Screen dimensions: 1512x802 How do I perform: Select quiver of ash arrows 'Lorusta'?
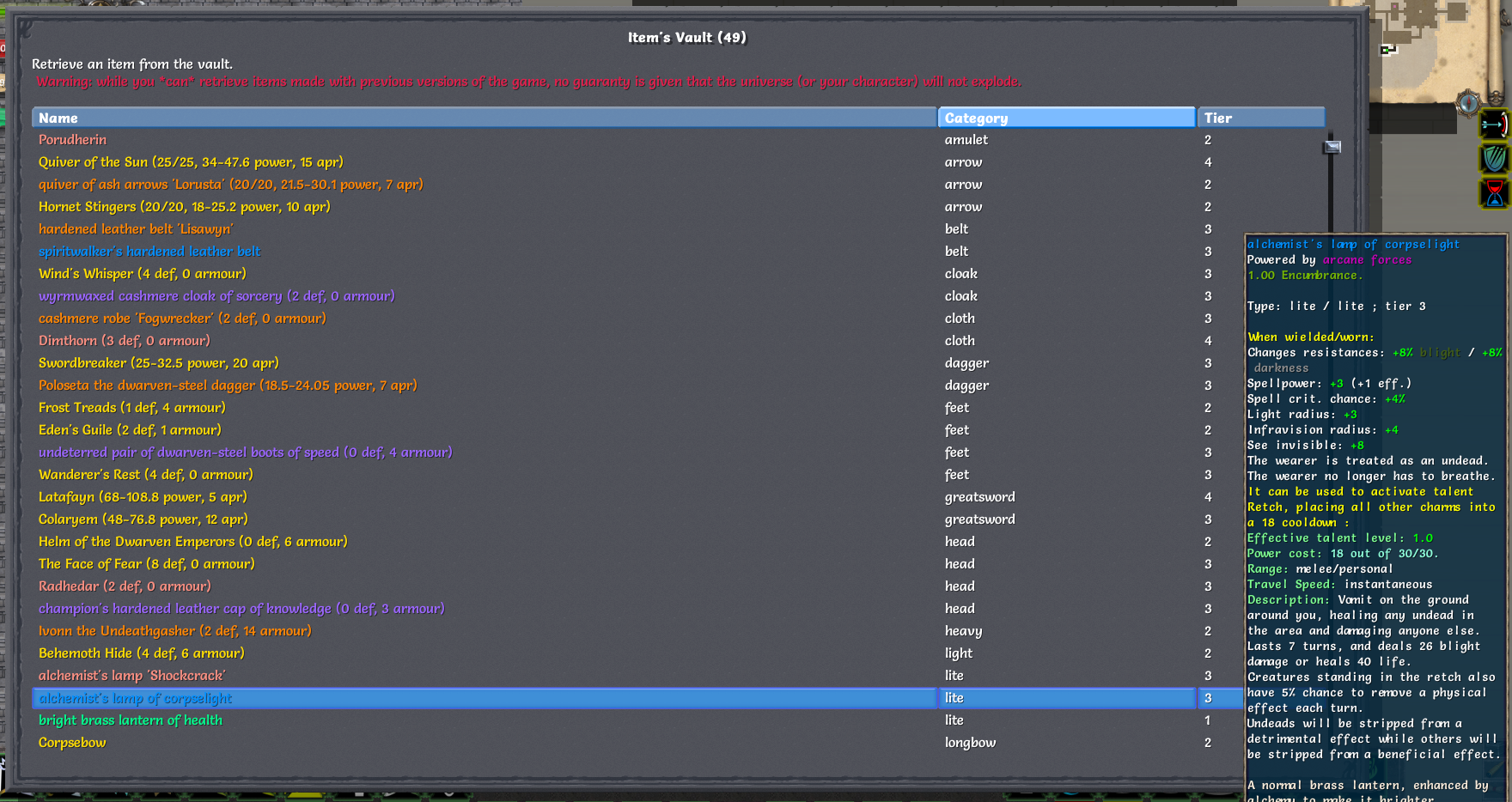(x=485, y=185)
